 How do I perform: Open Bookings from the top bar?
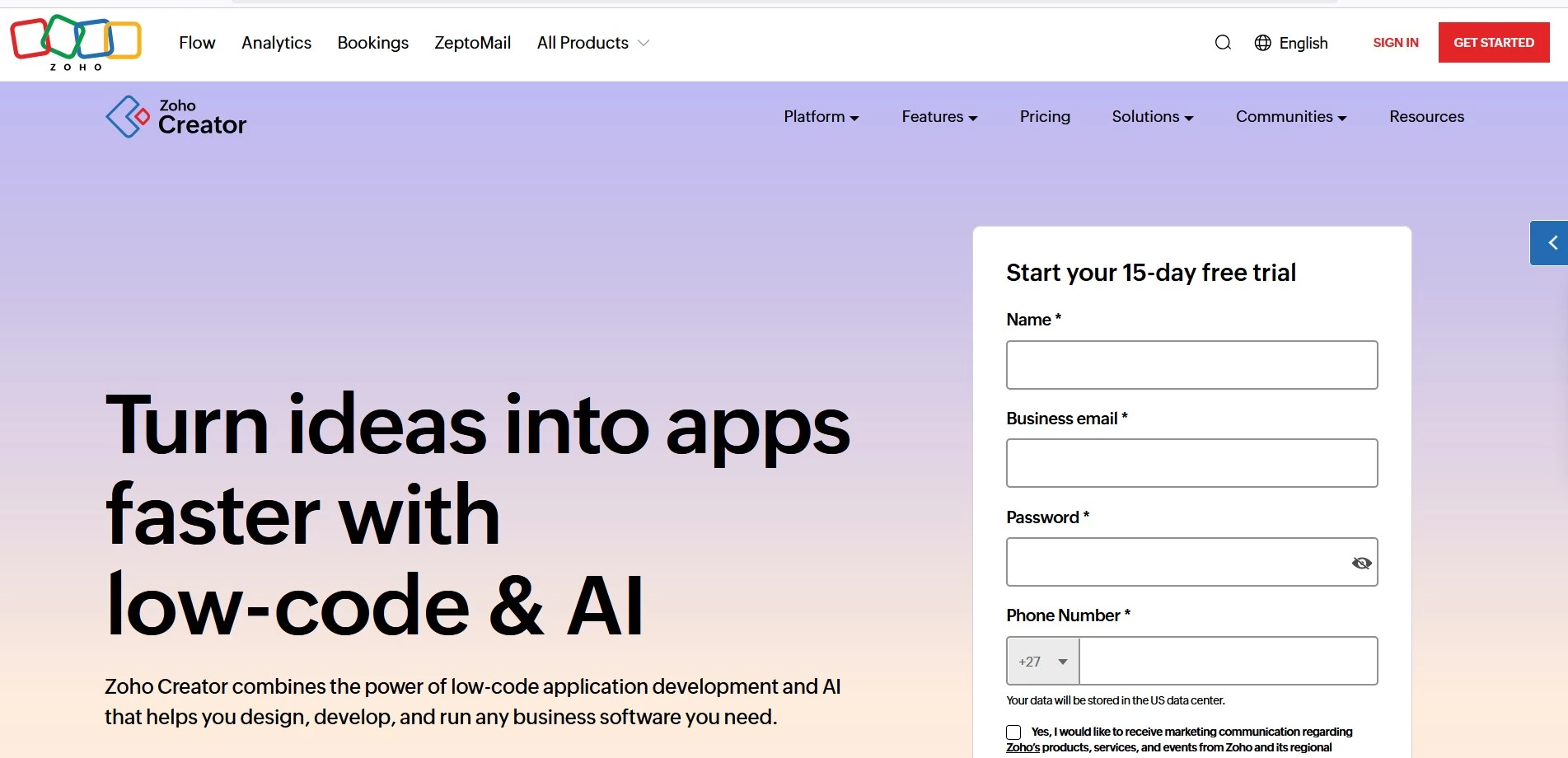click(x=372, y=43)
